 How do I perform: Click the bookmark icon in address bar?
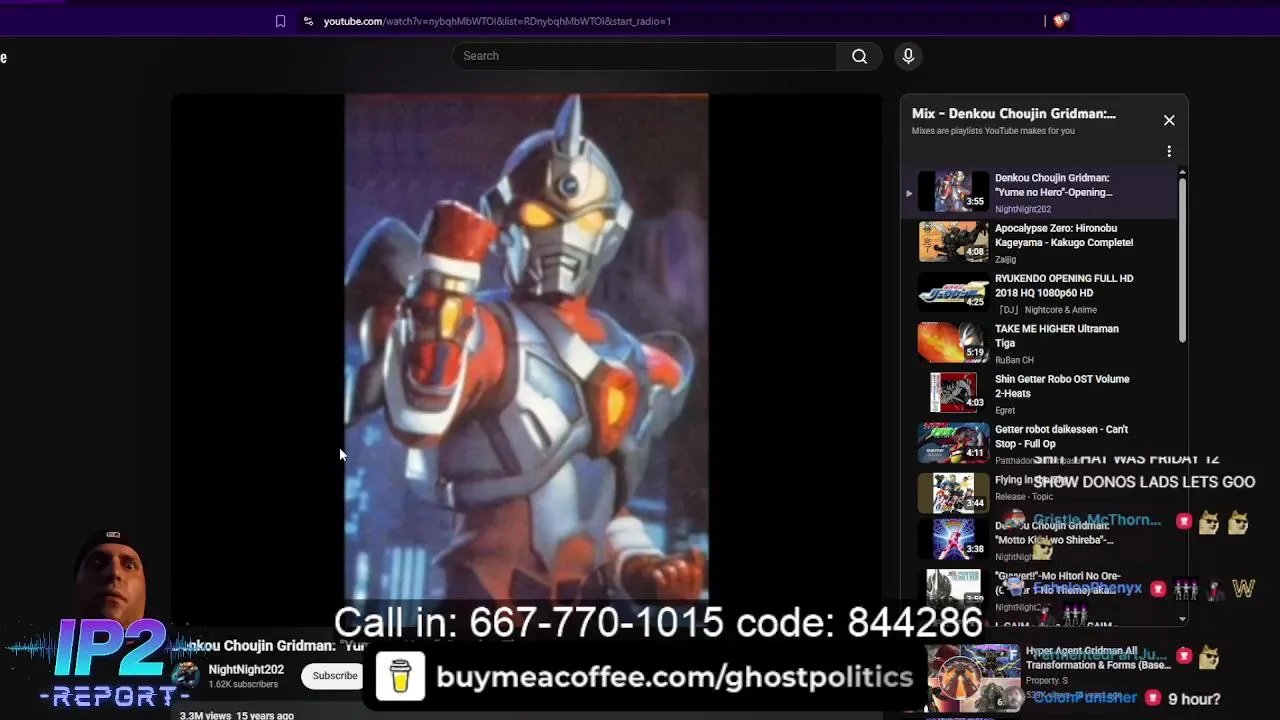(x=280, y=21)
